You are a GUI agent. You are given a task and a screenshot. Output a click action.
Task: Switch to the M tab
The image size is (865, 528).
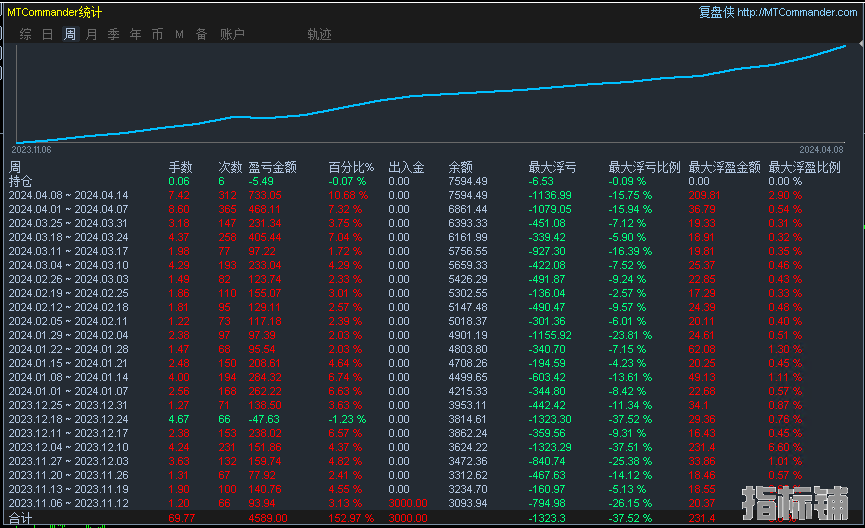(x=179, y=34)
